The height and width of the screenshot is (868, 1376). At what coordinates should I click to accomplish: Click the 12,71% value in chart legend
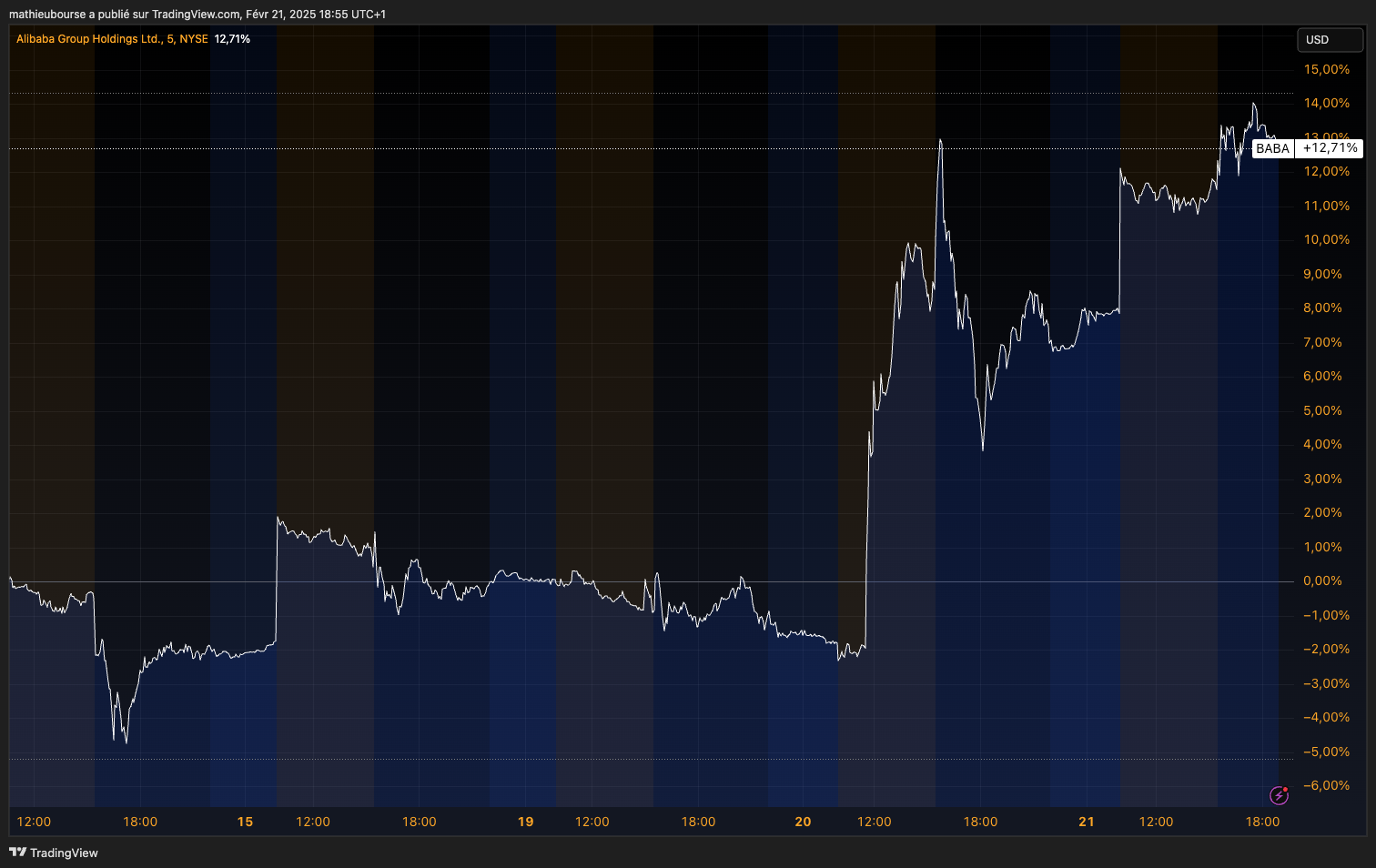click(232, 39)
